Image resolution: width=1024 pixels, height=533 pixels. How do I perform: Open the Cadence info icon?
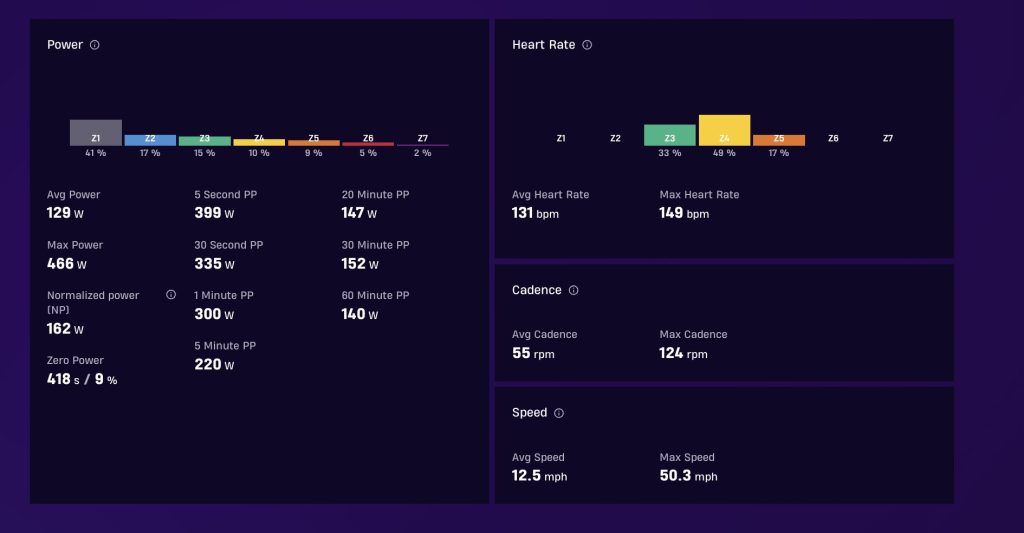coord(573,290)
